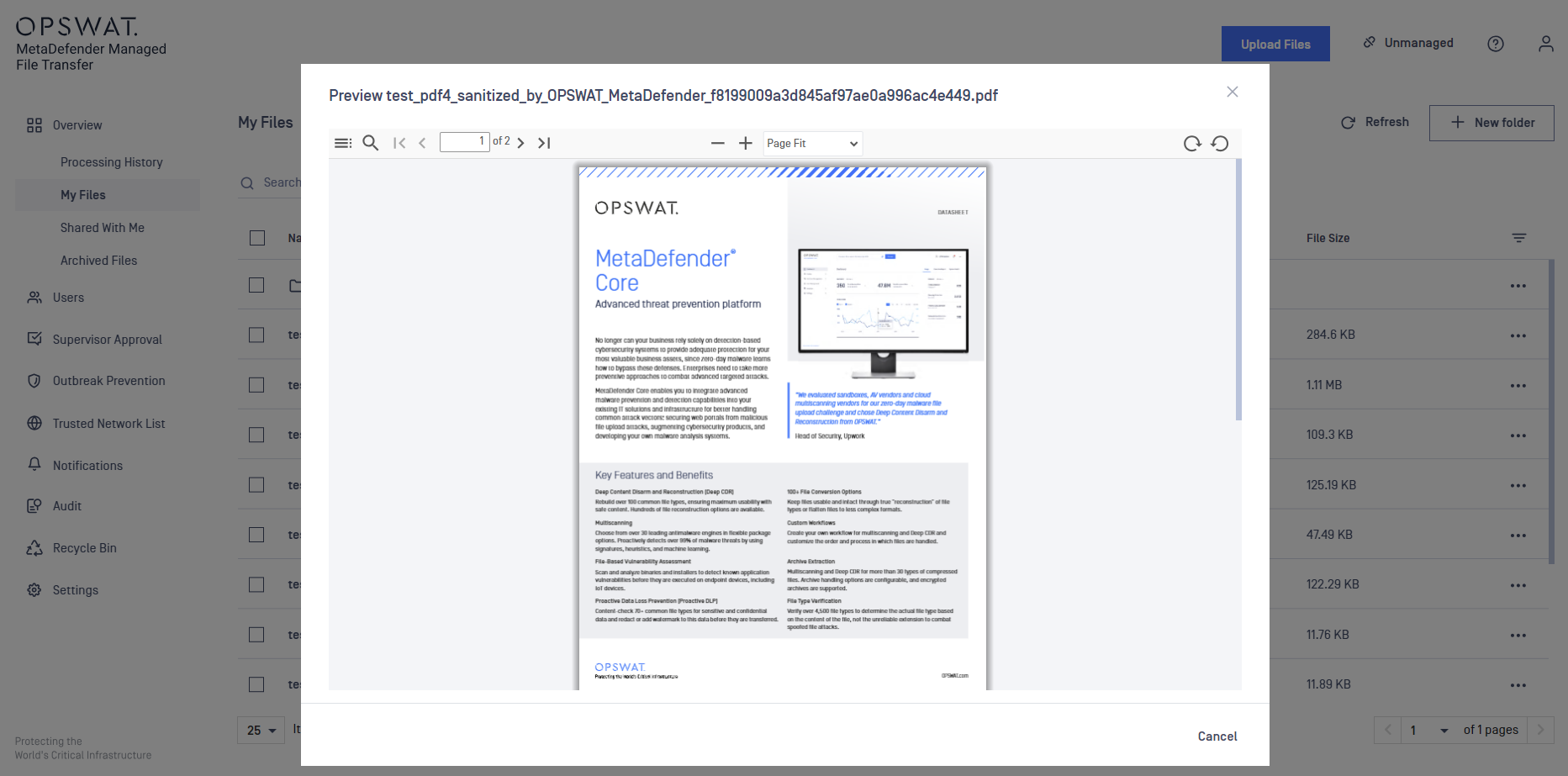This screenshot has height=776, width=1568.
Task: Open the Page Fit zoom dropdown
Action: click(813, 144)
